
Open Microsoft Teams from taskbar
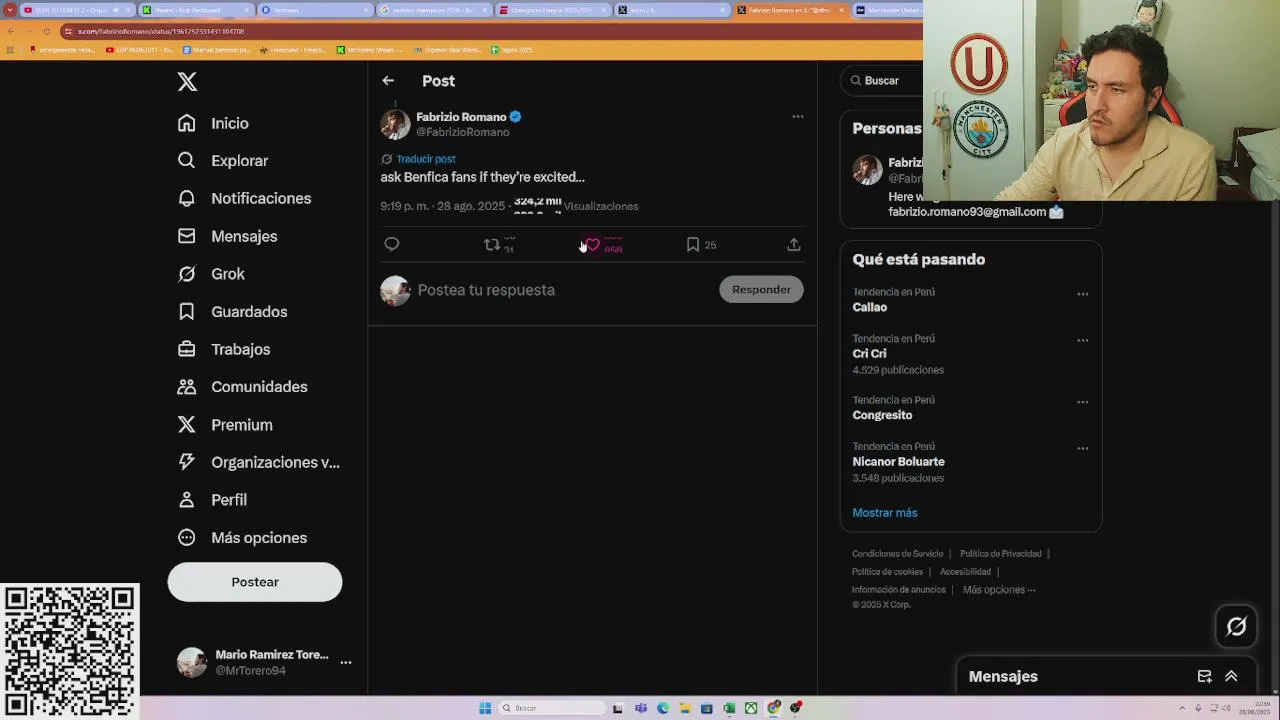641,708
